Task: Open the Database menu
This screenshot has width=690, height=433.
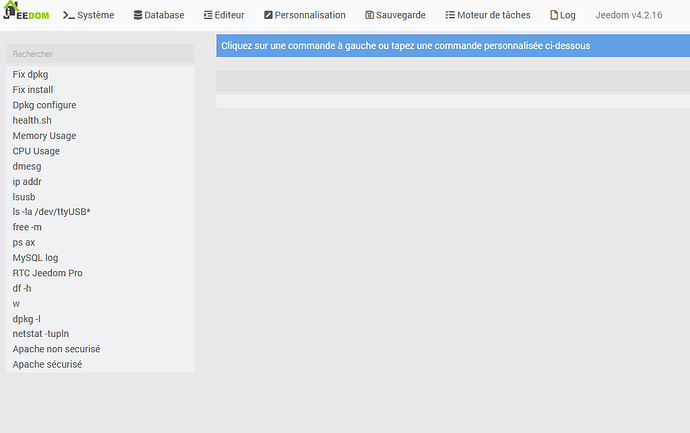Action: [x=159, y=15]
